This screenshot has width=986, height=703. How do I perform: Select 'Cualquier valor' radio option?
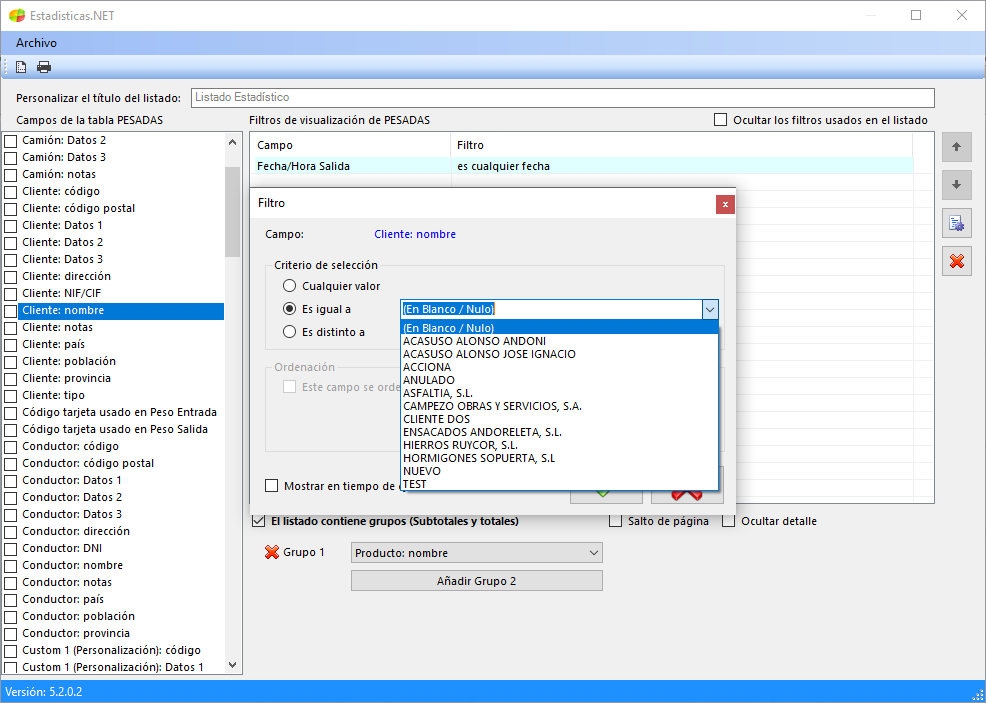coord(289,286)
